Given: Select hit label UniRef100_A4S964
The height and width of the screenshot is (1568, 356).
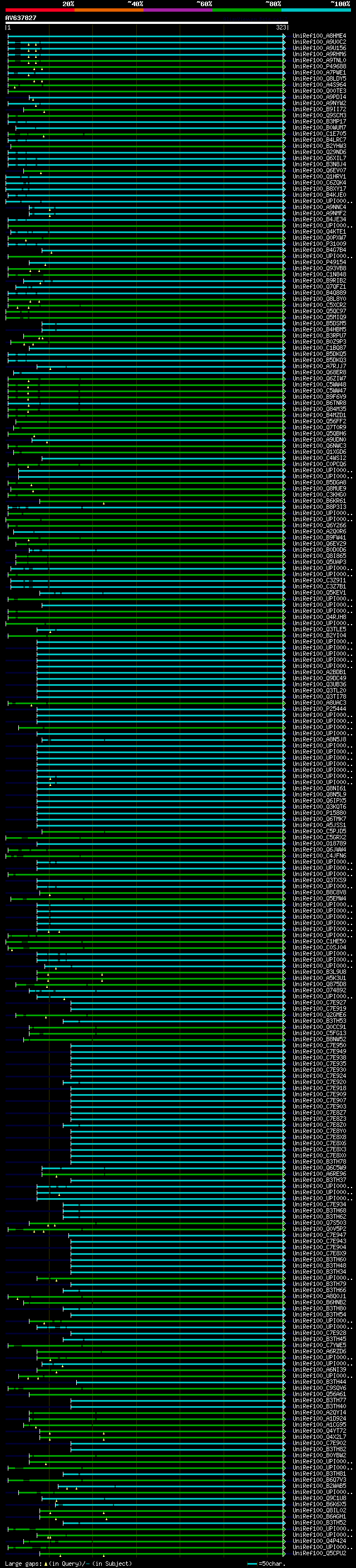Looking at the screenshot, I should tap(319, 85).
